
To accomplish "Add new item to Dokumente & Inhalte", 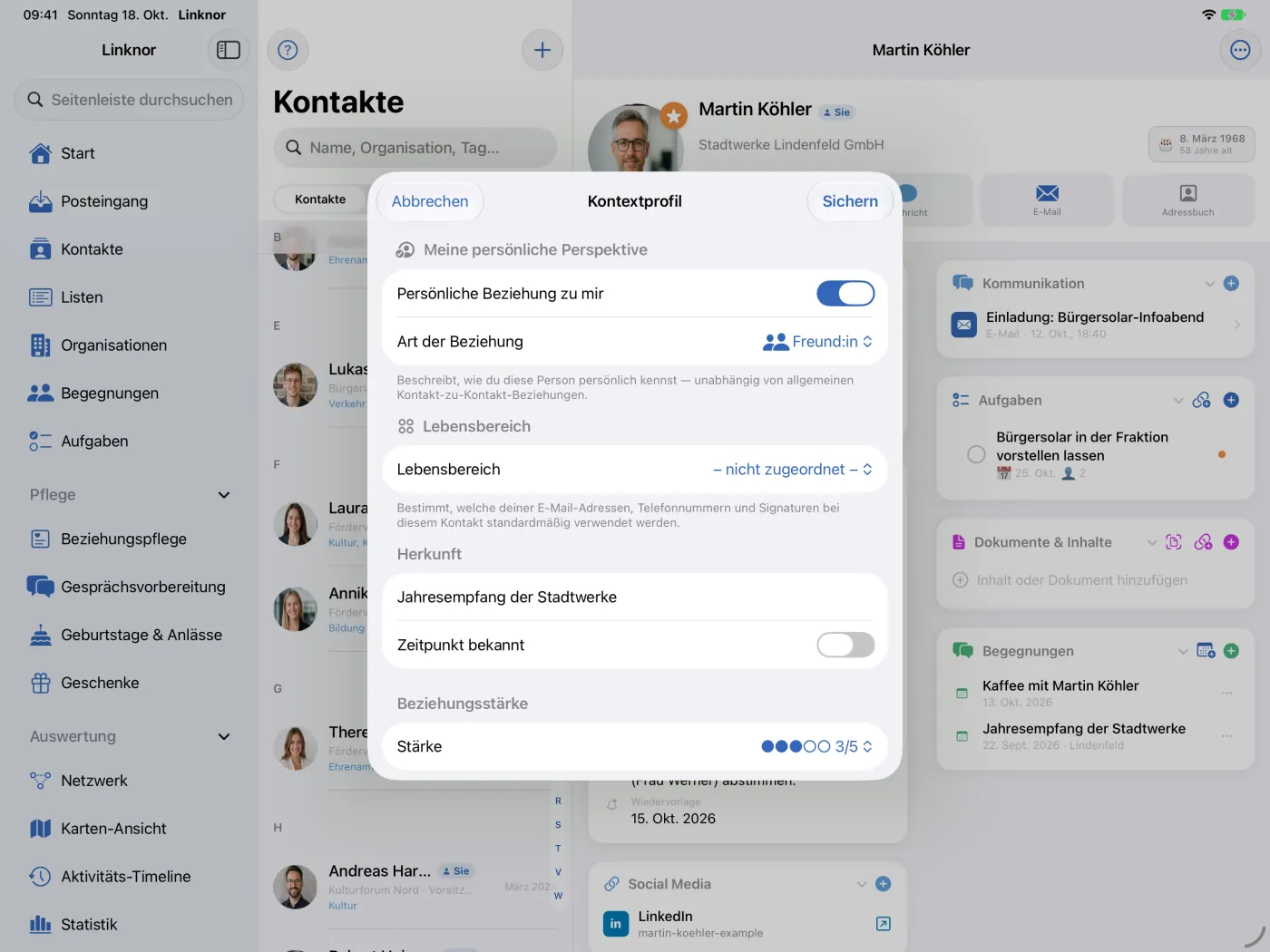I will pyautogui.click(x=1231, y=542).
